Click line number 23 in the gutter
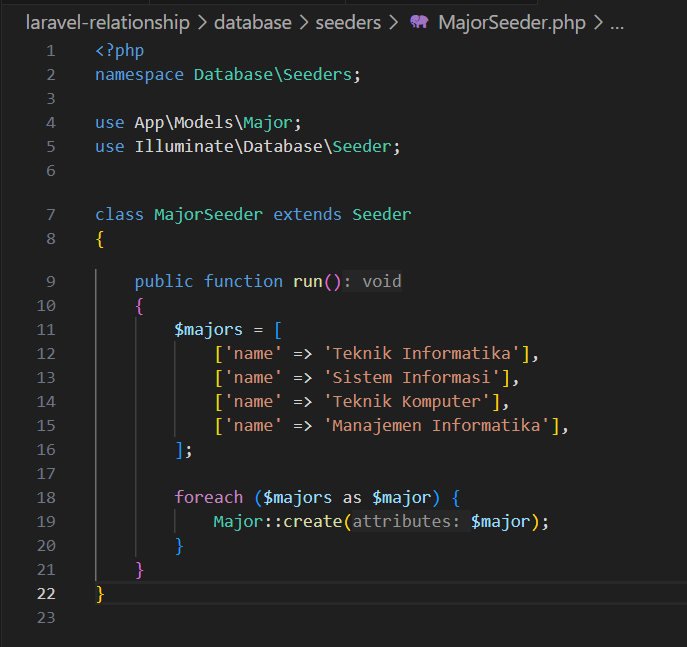The height and width of the screenshot is (647, 687). pos(46,618)
